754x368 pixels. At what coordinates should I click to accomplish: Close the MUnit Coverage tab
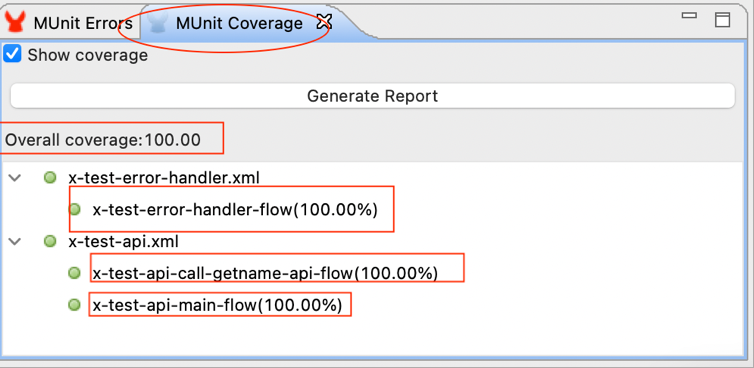tap(324, 22)
